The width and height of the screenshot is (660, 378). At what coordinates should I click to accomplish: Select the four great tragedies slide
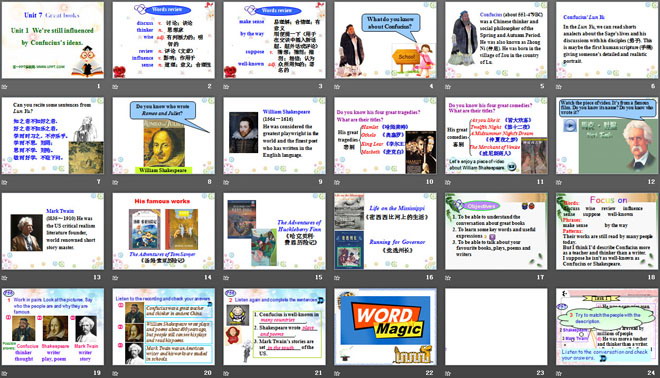pos(385,136)
